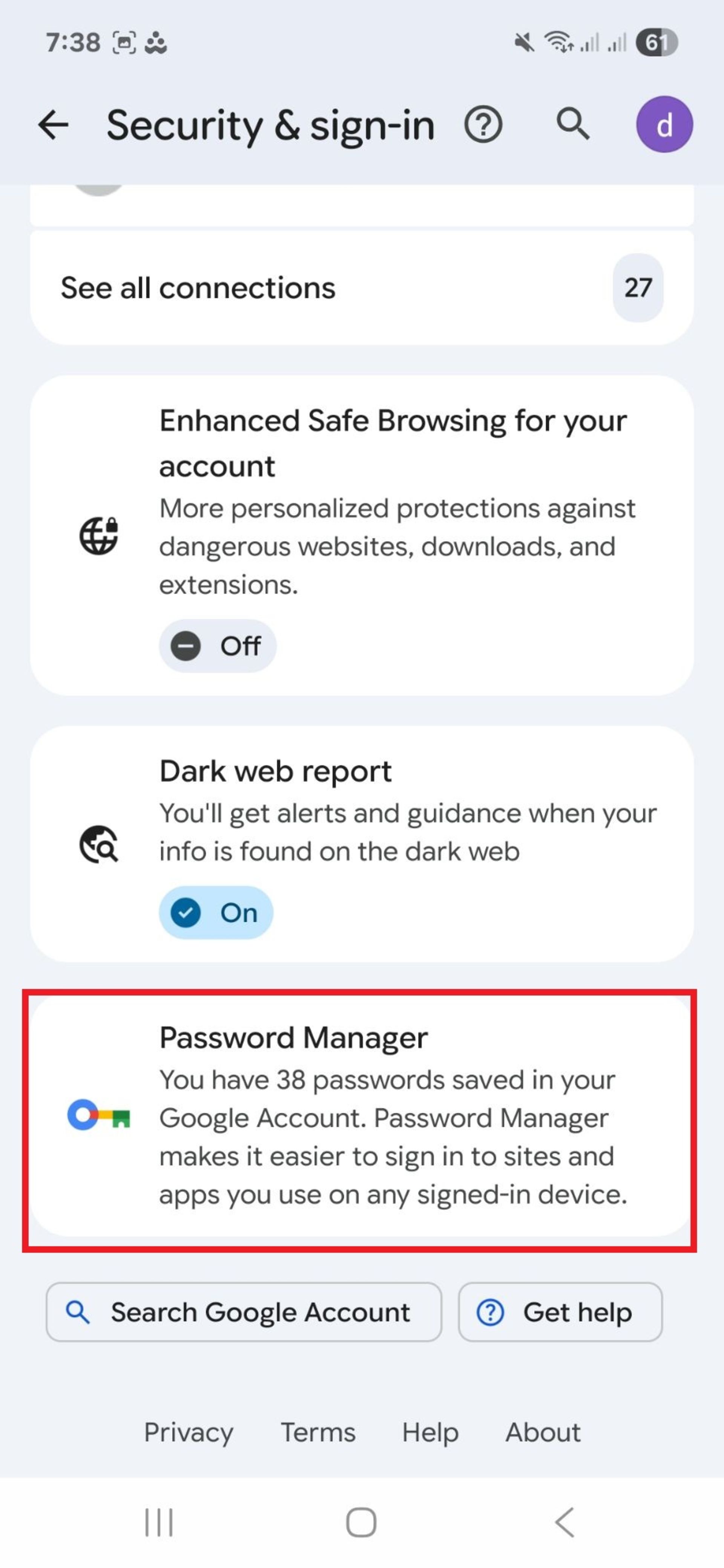Tap the back arrow in header
Image resolution: width=724 pixels, height=1568 pixels.
click(54, 125)
